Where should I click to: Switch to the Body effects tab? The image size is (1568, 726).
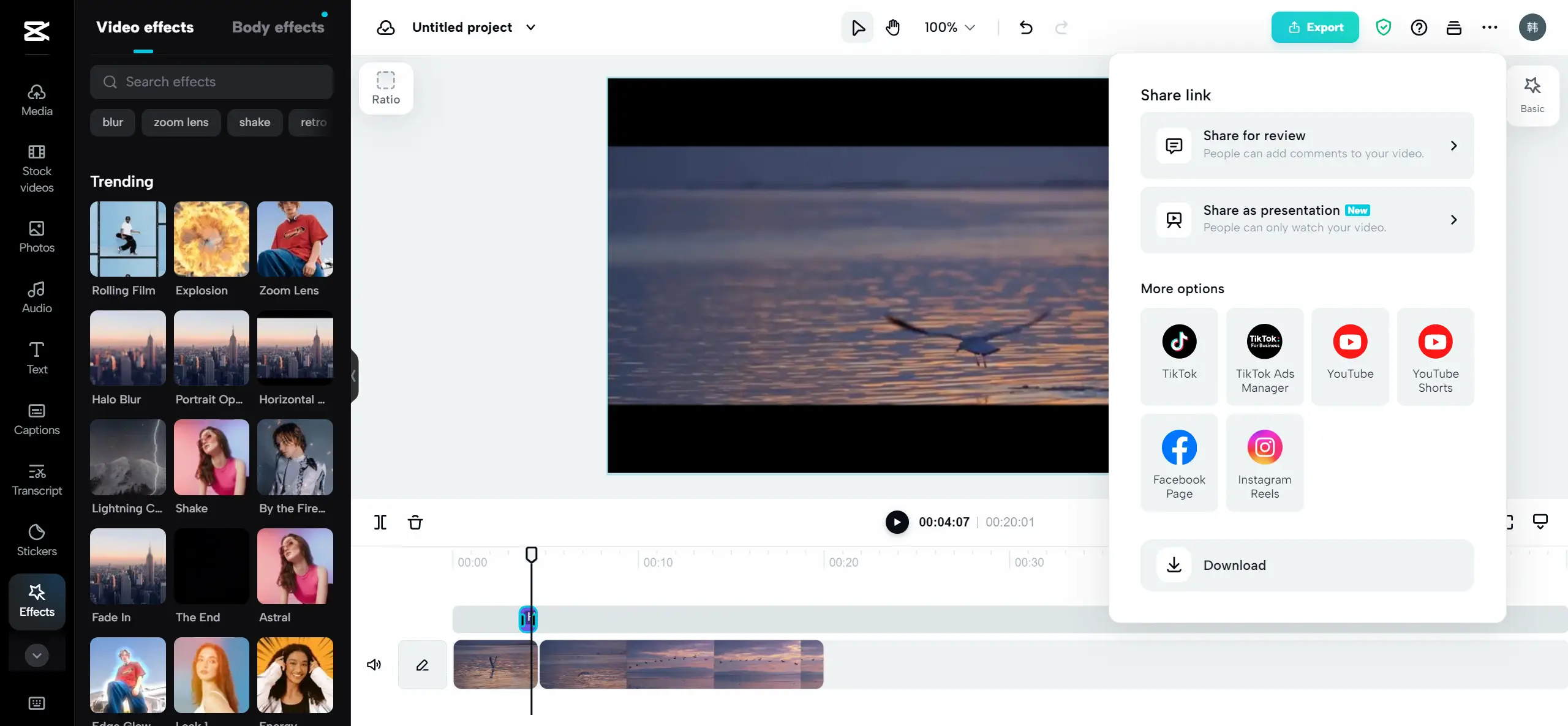(277, 28)
